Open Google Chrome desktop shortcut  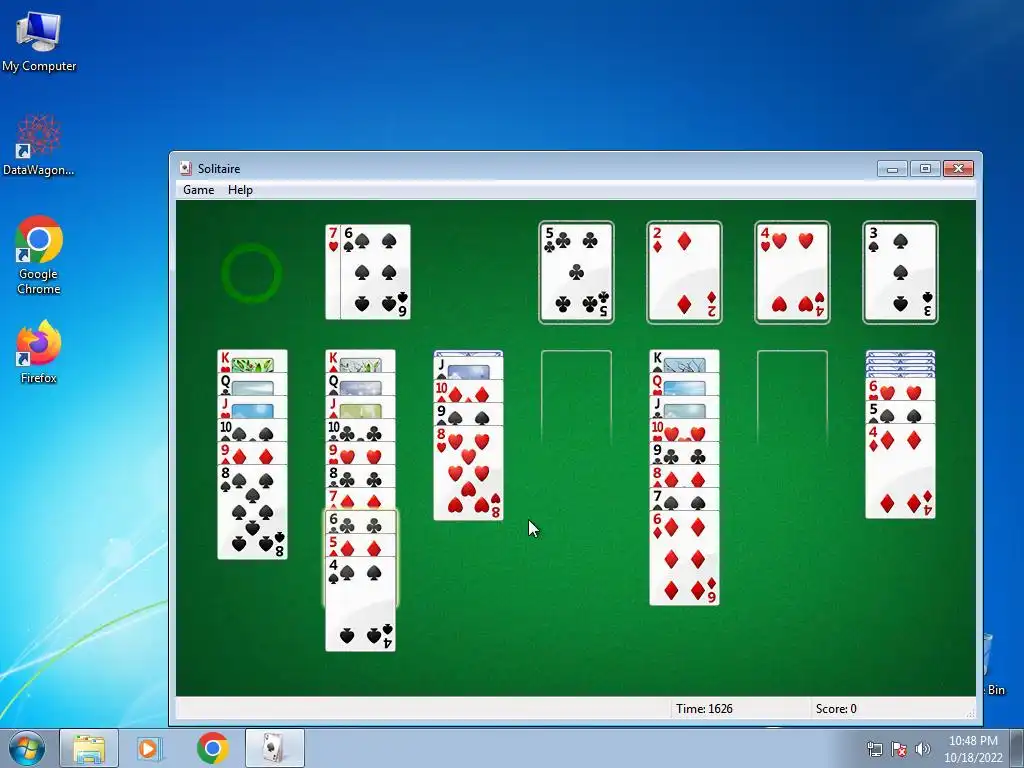pos(39,255)
